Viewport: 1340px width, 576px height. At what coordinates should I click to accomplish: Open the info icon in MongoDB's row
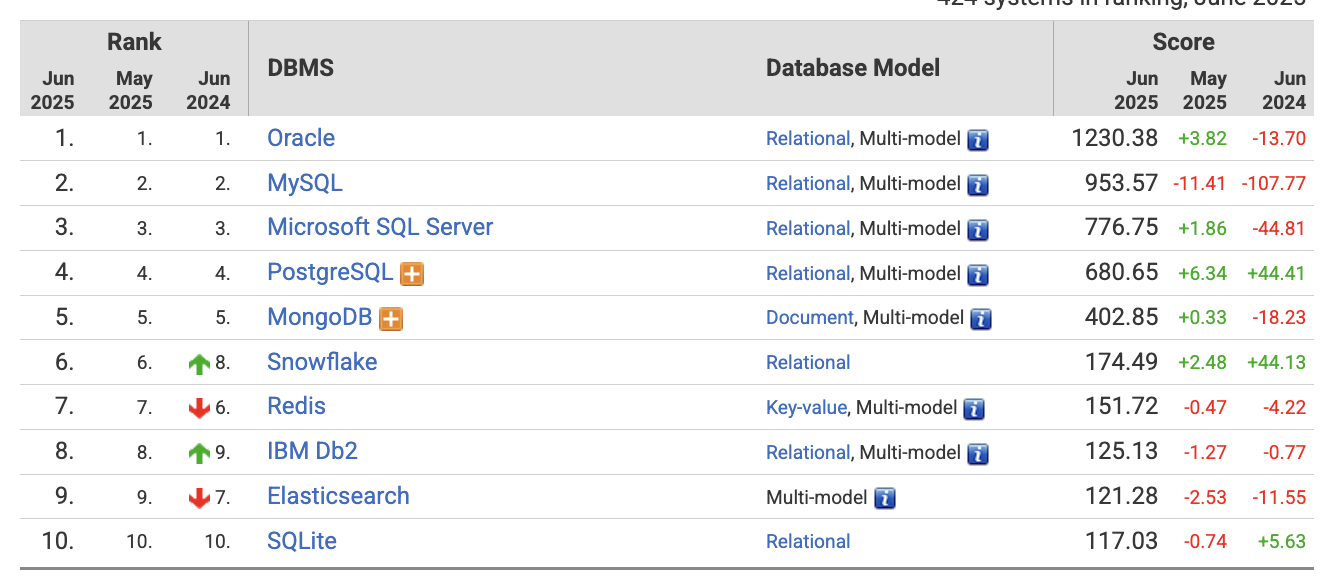click(x=981, y=319)
